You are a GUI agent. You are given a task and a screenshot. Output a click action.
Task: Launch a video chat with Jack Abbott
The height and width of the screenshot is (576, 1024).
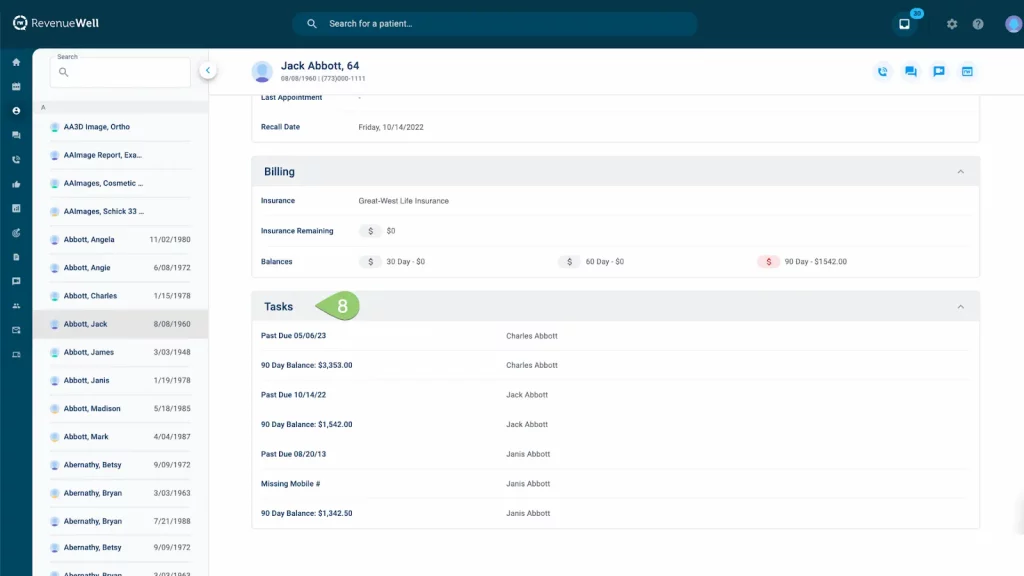pyautogui.click(x=939, y=71)
